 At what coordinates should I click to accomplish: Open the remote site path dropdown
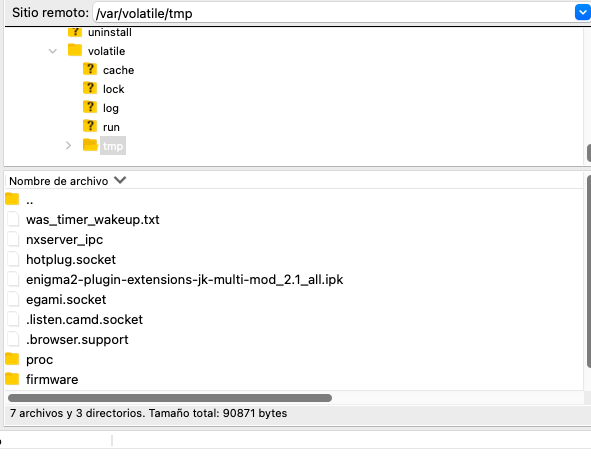(582, 12)
